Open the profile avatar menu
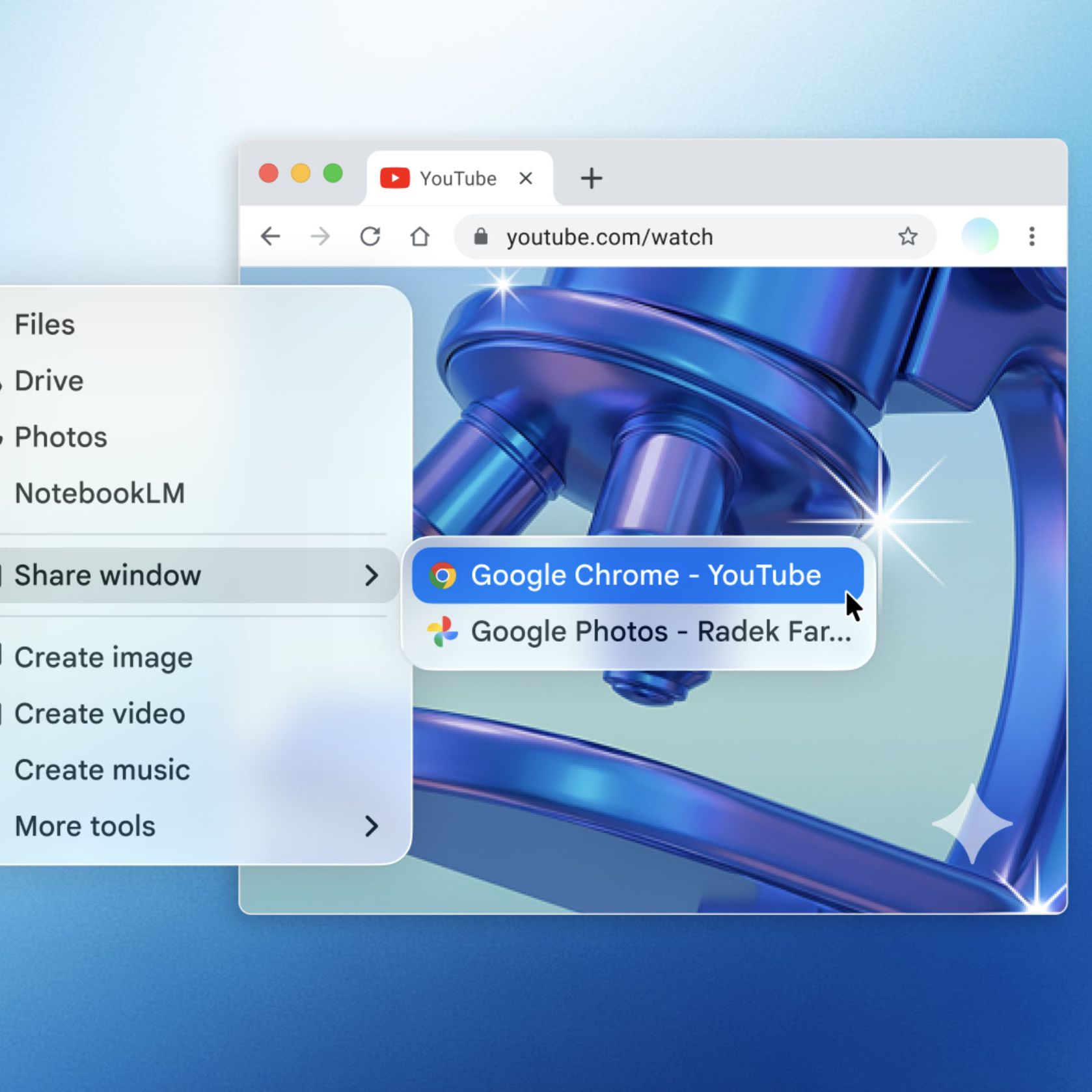Viewport: 1092px width, 1092px height. point(980,236)
